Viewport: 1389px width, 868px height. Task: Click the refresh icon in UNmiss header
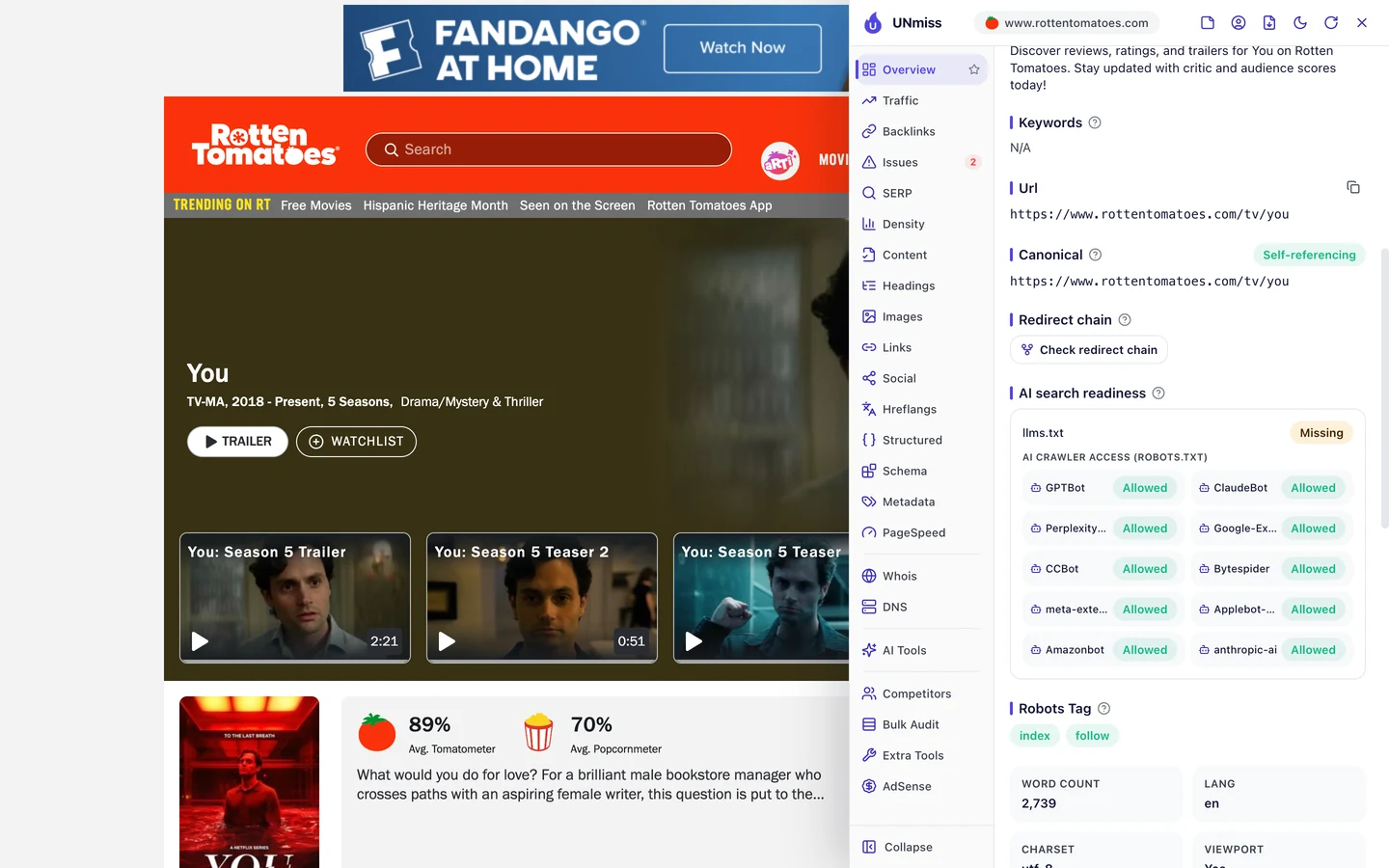(x=1331, y=23)
